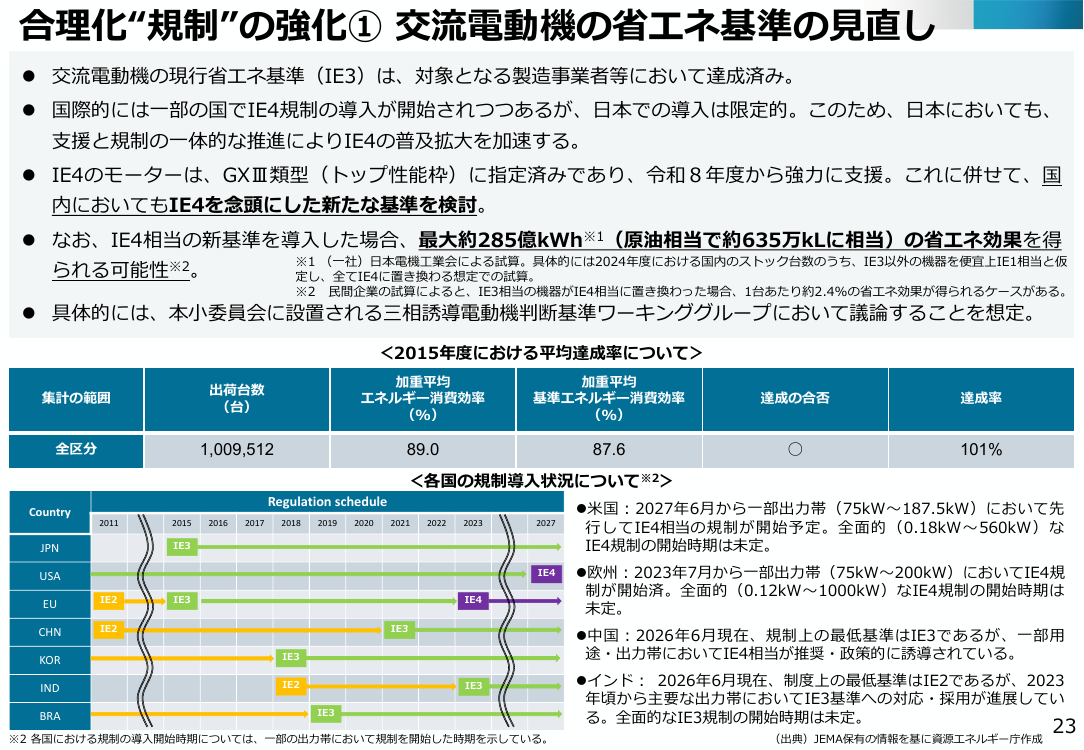
Task: Click year 2018 in the schedule
Action: click(291, 523)
